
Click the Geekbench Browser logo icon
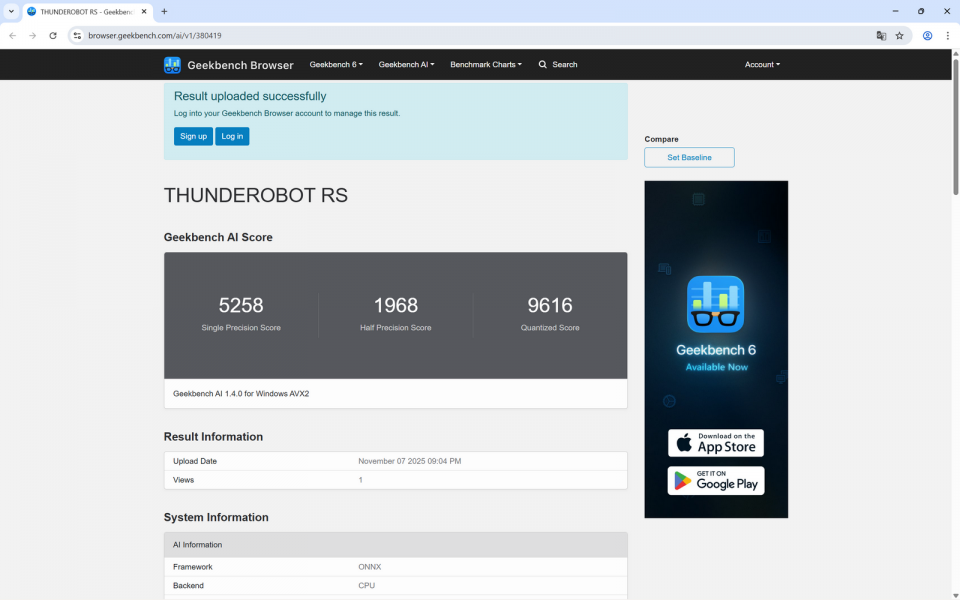point(172,64)
